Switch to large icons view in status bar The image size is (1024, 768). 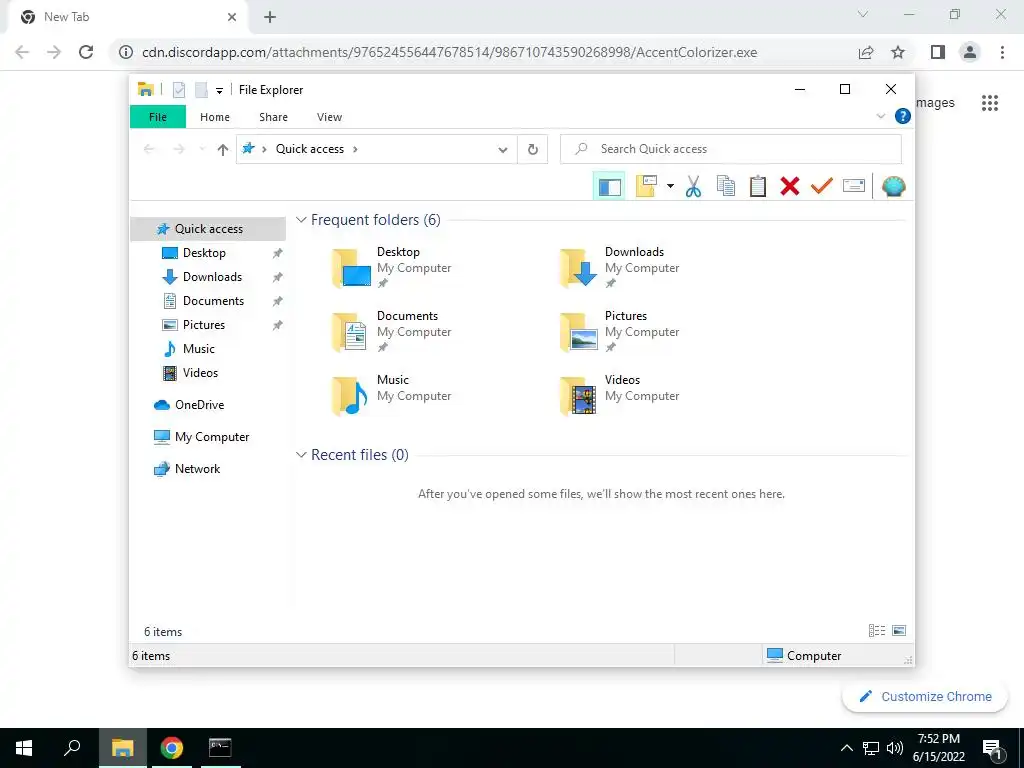tap(899, 631)
